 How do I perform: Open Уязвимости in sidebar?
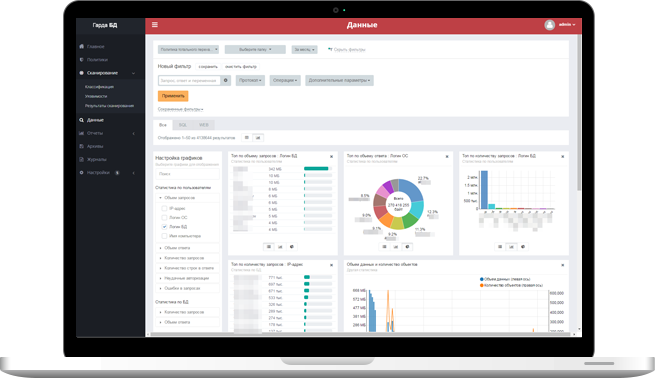click(96, 96)
